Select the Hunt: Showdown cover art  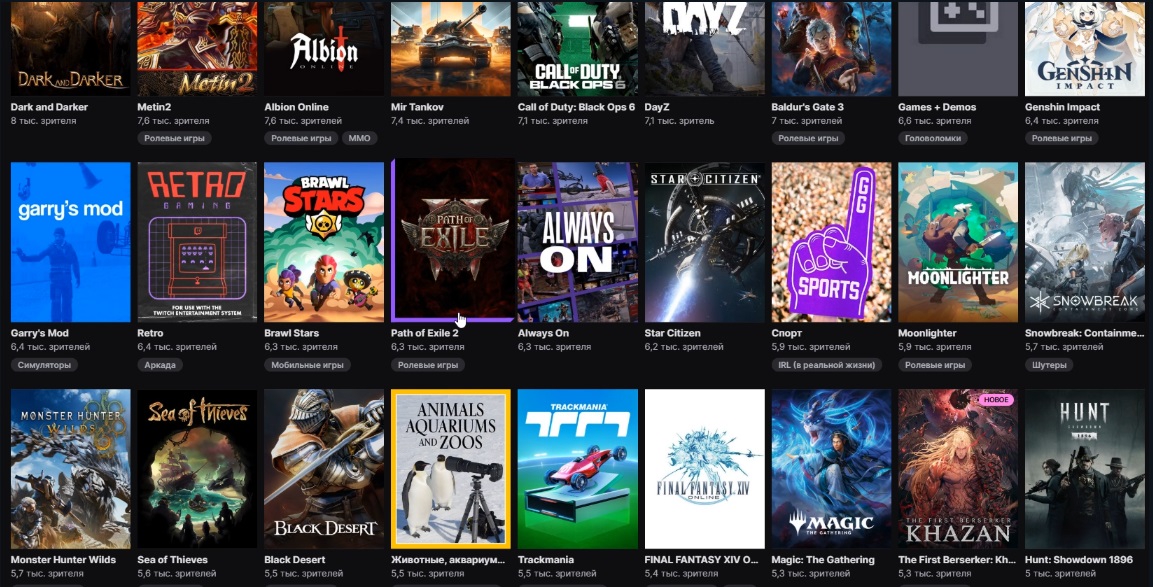pos(1085,469)
